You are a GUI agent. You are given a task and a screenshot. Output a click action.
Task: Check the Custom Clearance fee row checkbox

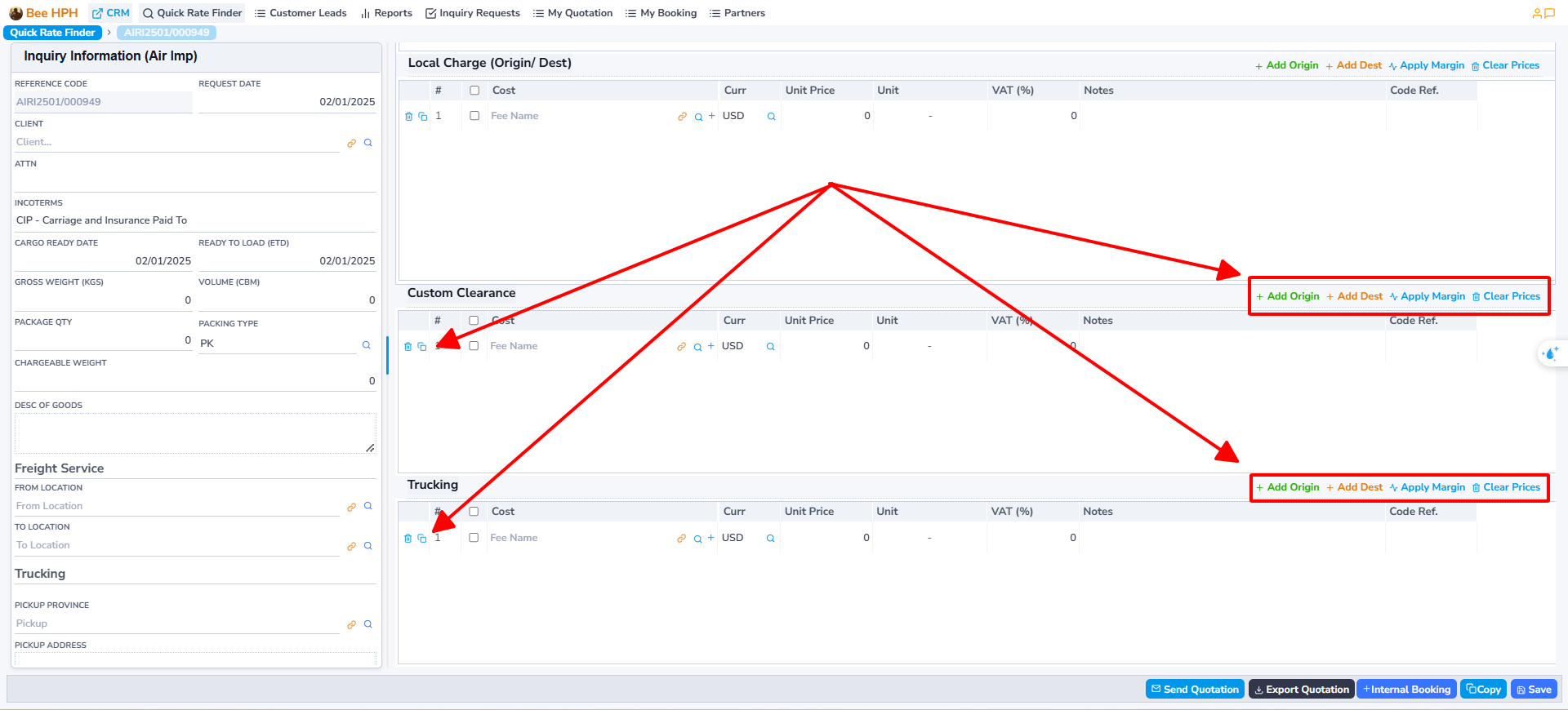pos(474,346)
